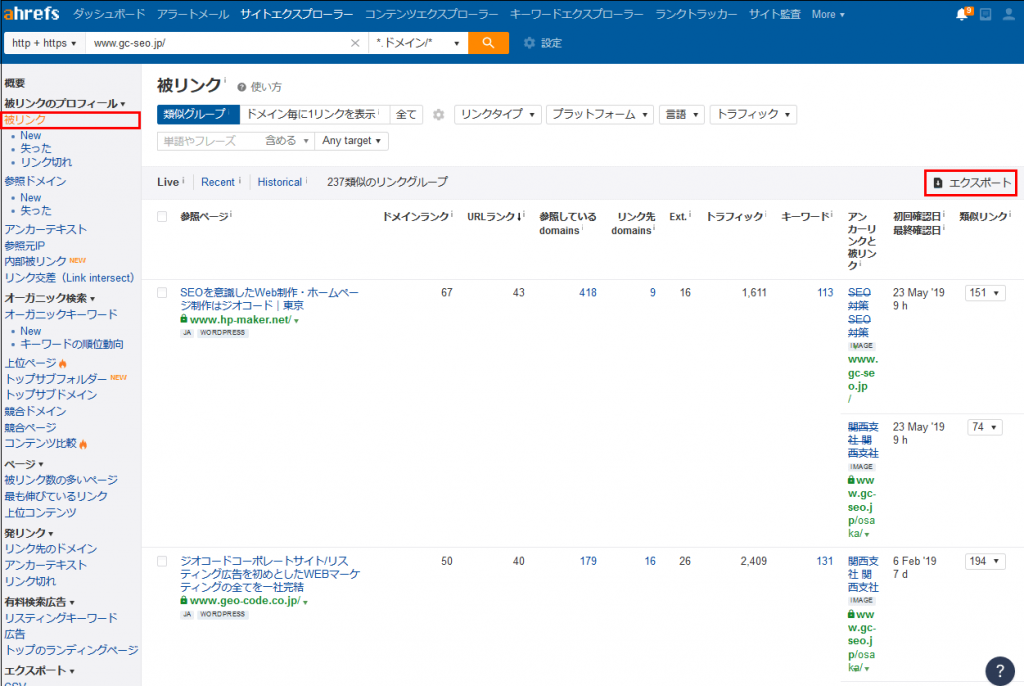Open the http + https protocol dropdown

pyautogui.click(x=44, y=43)
